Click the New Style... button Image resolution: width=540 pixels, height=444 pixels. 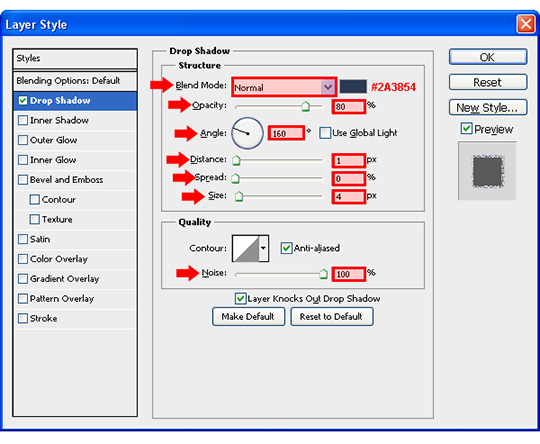488,108
